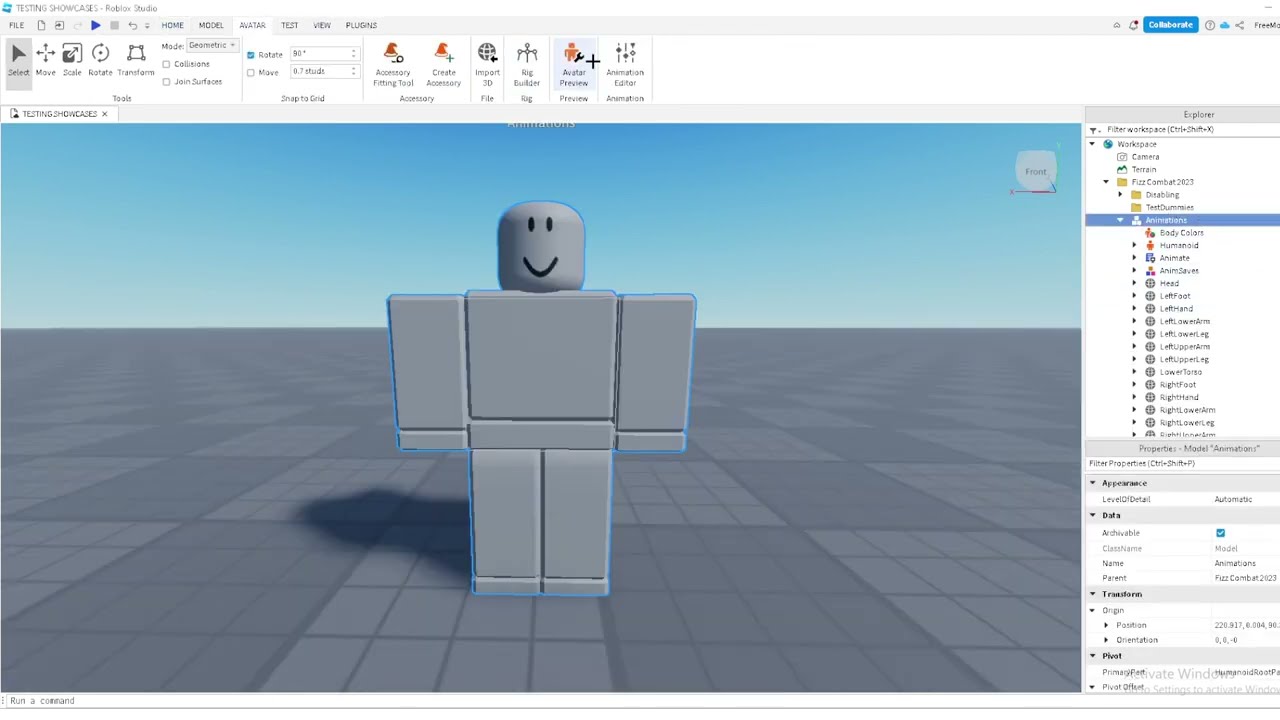Viewport: 1280px width, 720px height.
Task: Click the New file icon
Action: pyautogui.click(x=41, y=25)
